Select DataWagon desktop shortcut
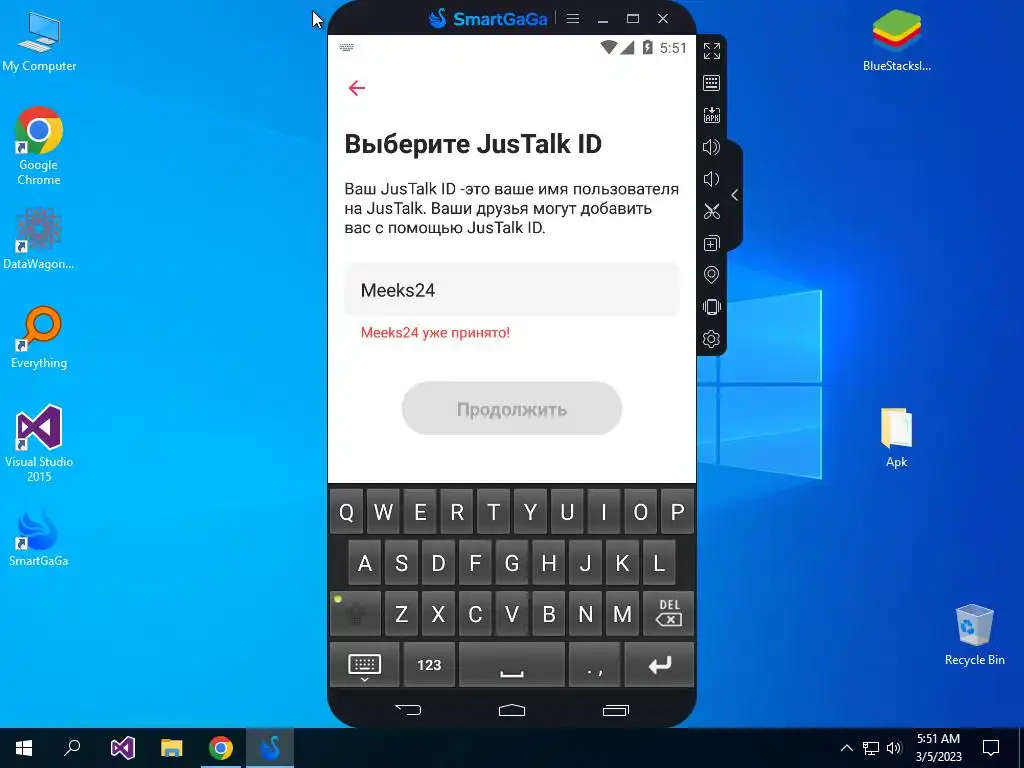 click(39, 239)
